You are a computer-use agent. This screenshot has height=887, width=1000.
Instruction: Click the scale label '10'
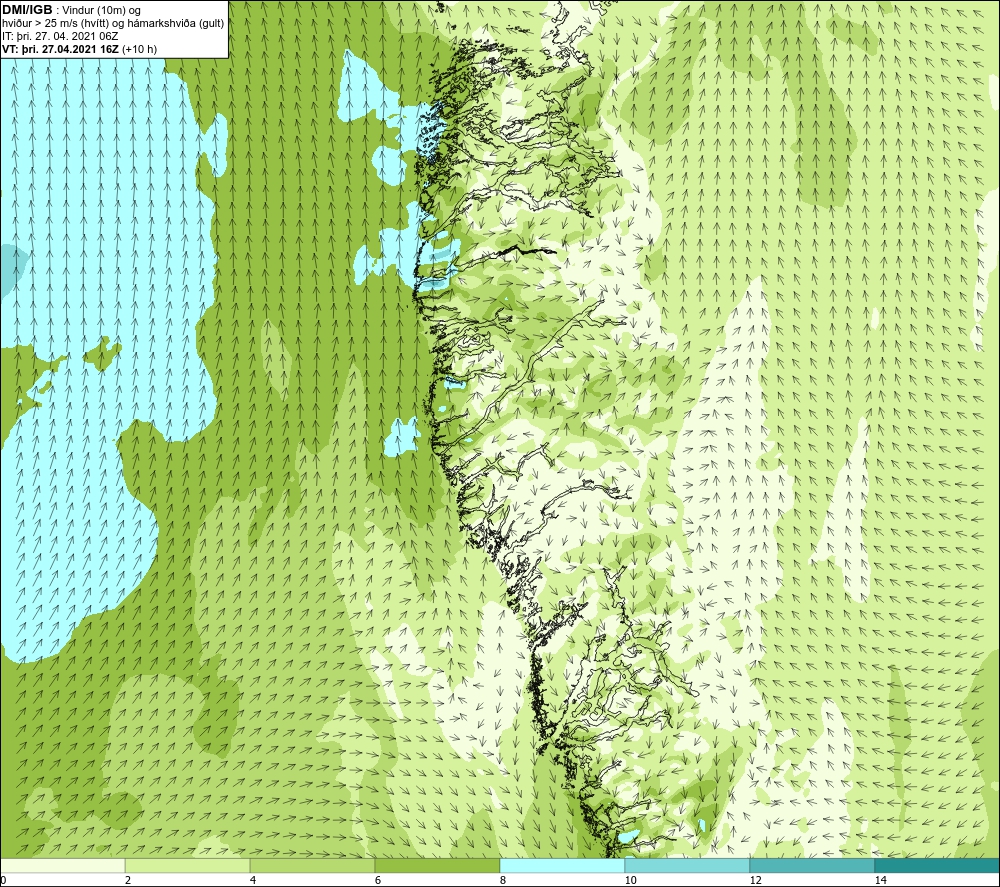click(x=630, y=881)
